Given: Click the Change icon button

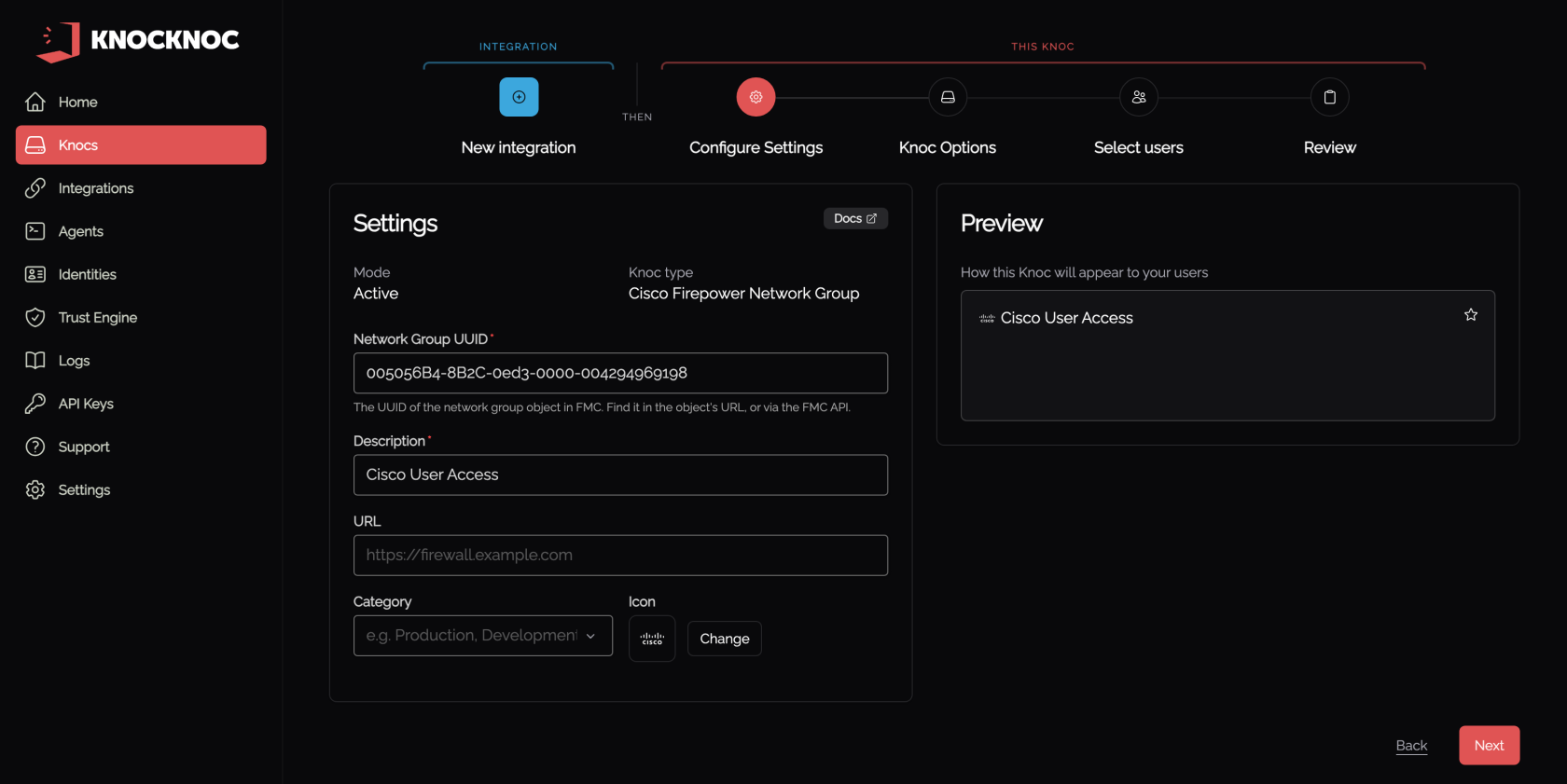Looking at the screenshot, I should 725,639.
